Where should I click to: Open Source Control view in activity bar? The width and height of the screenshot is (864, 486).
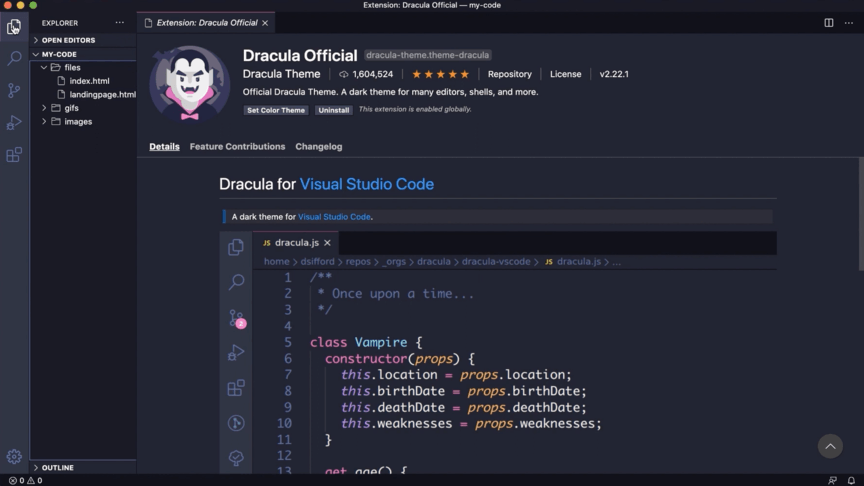point(14,90)
